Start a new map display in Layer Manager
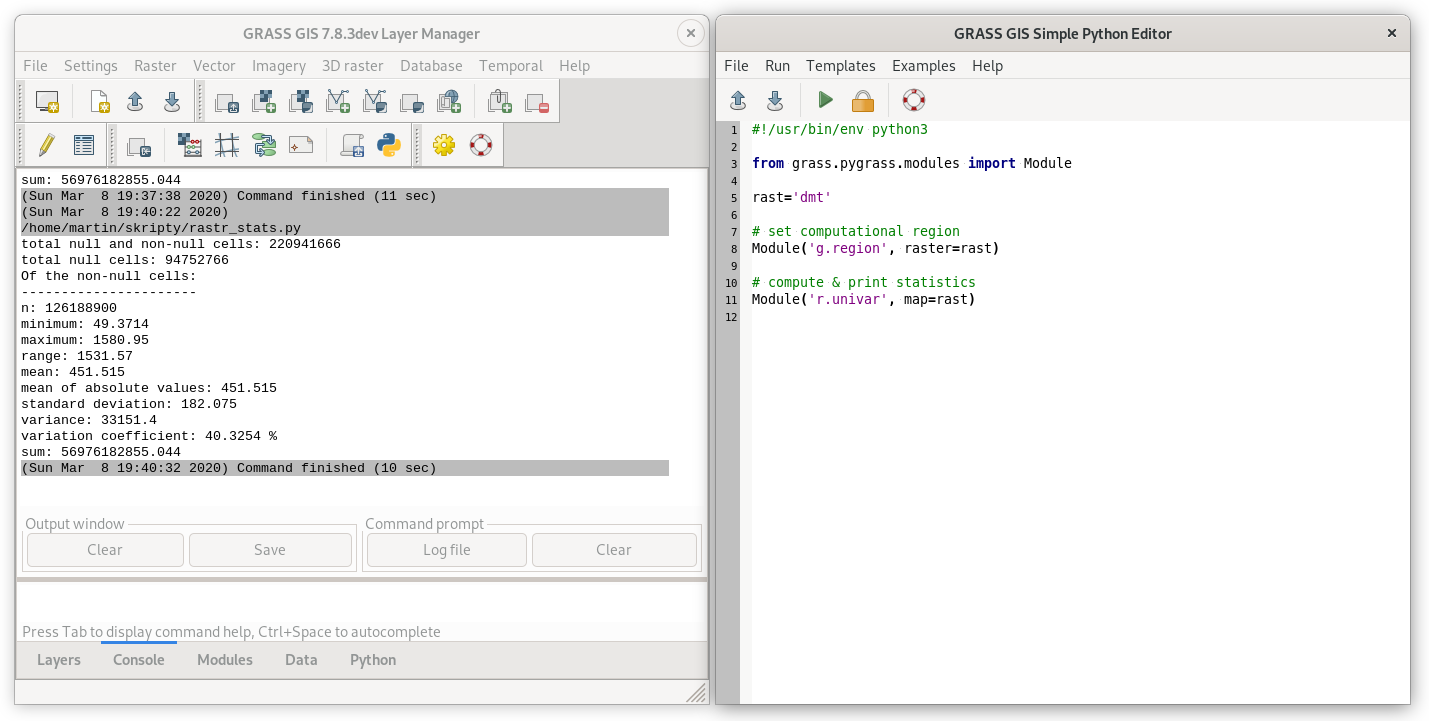Screen dimensions: 1429x721 click(x=47, y=102)
